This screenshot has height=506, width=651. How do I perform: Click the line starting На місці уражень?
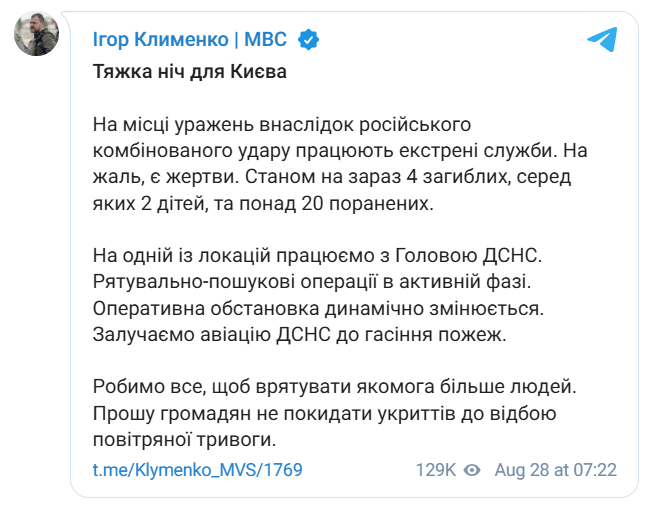point(281,127)
